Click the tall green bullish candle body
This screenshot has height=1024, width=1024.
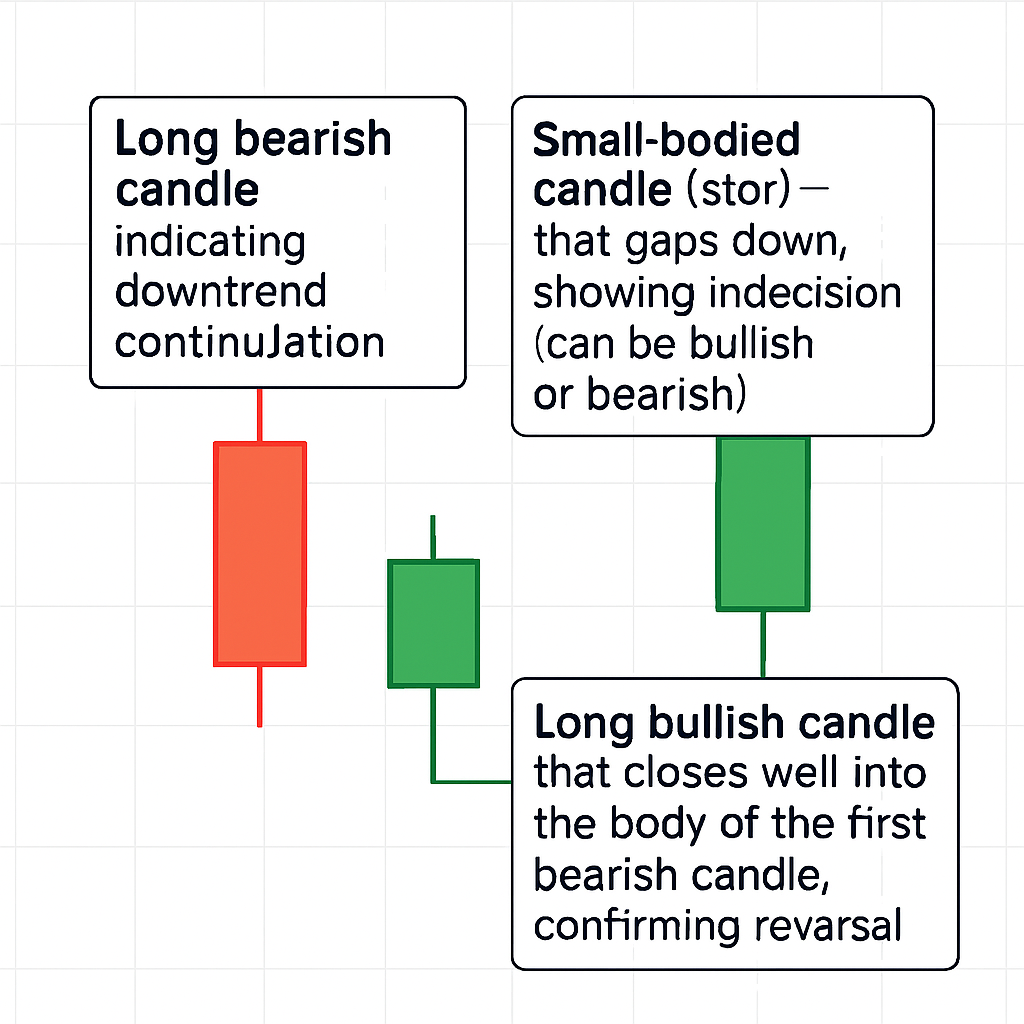click(x=763, y=524)
